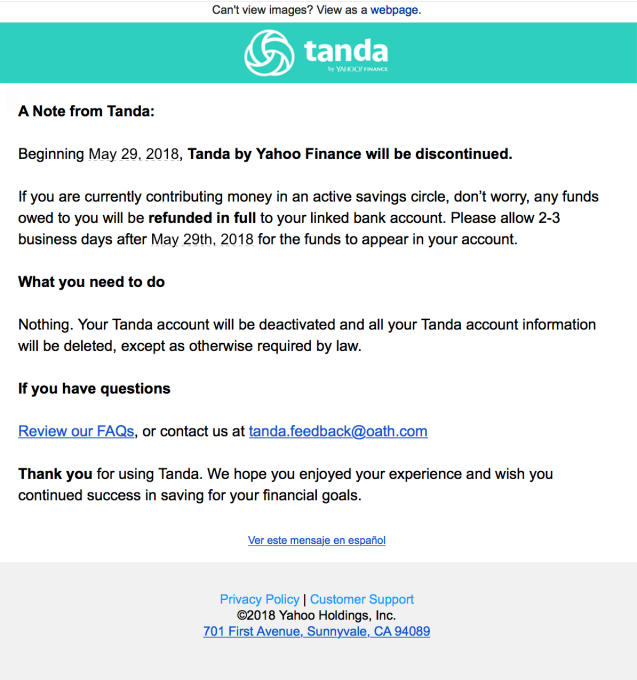Go to Customer Support in footer

(362, 599)
